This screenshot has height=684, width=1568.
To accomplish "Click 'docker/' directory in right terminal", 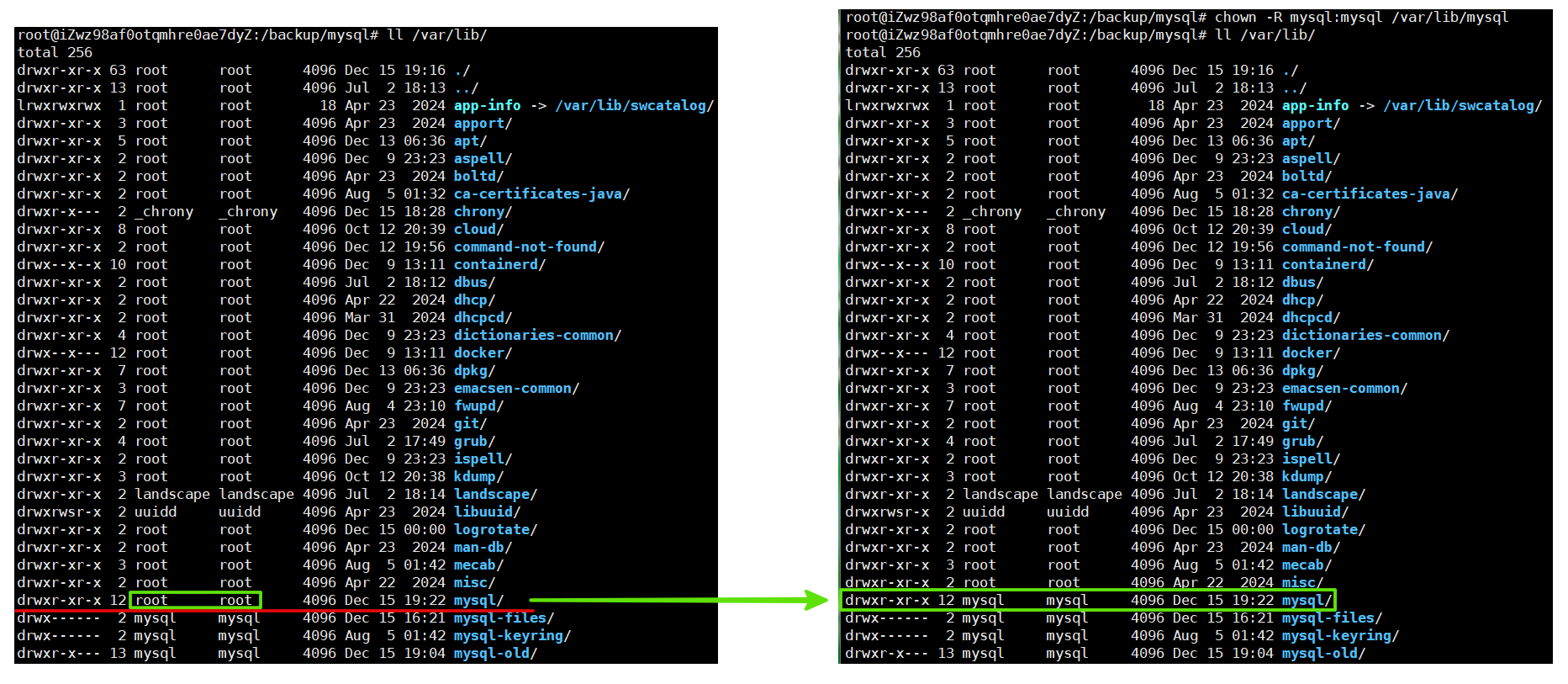I will click(1312, 353).
